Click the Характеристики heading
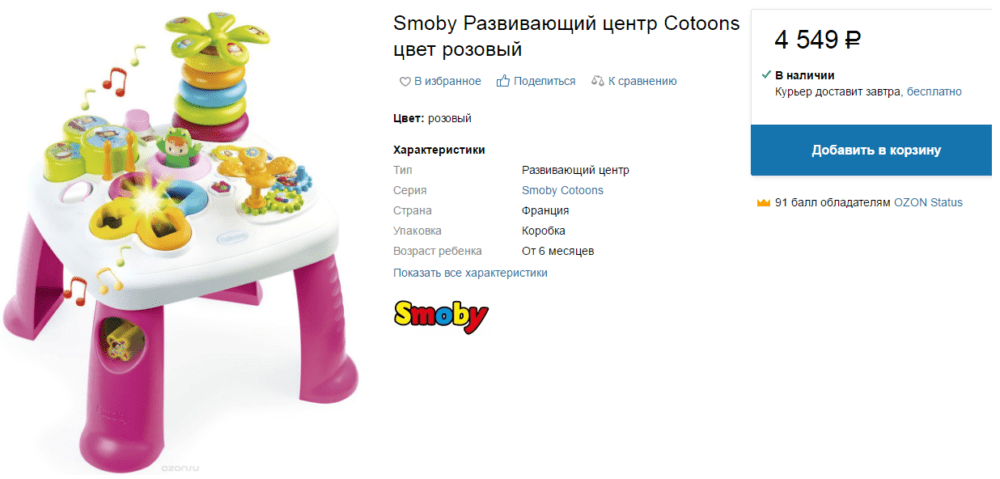Screen dimensions: 1000x479 pos(439,151)
